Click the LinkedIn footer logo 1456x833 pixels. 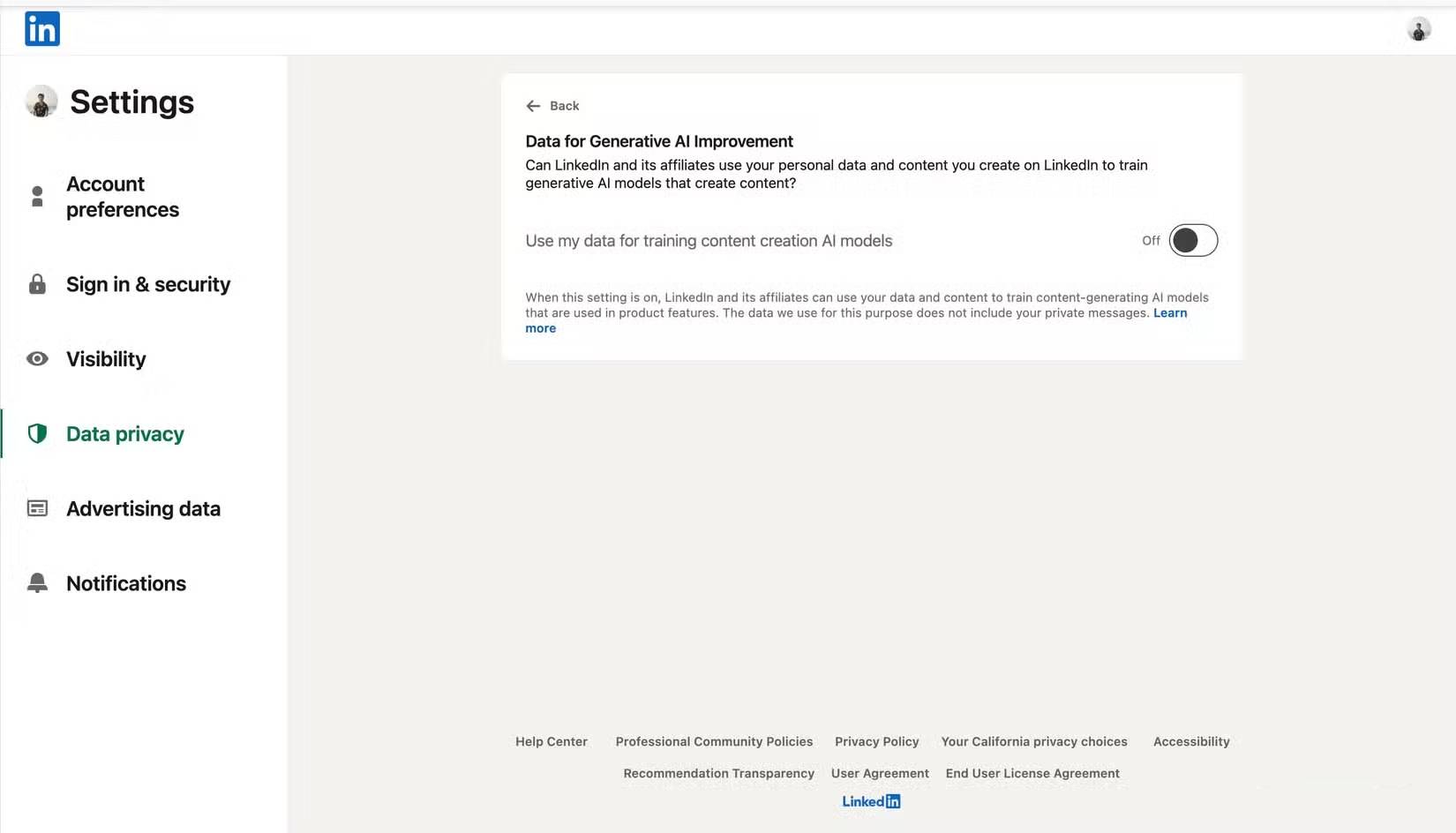click(x=870, y=801)
